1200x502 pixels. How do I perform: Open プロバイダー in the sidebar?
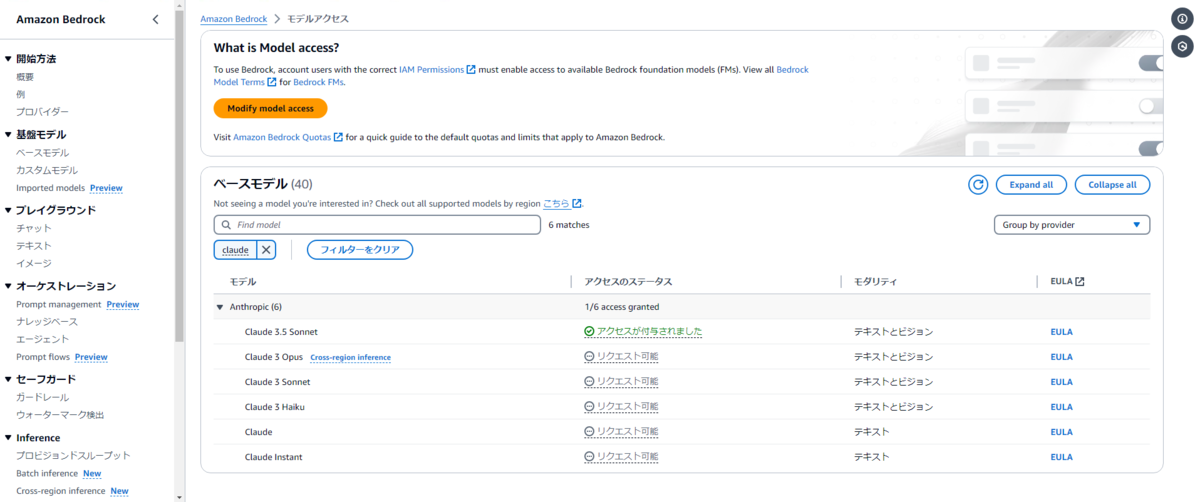pos(43,112)
